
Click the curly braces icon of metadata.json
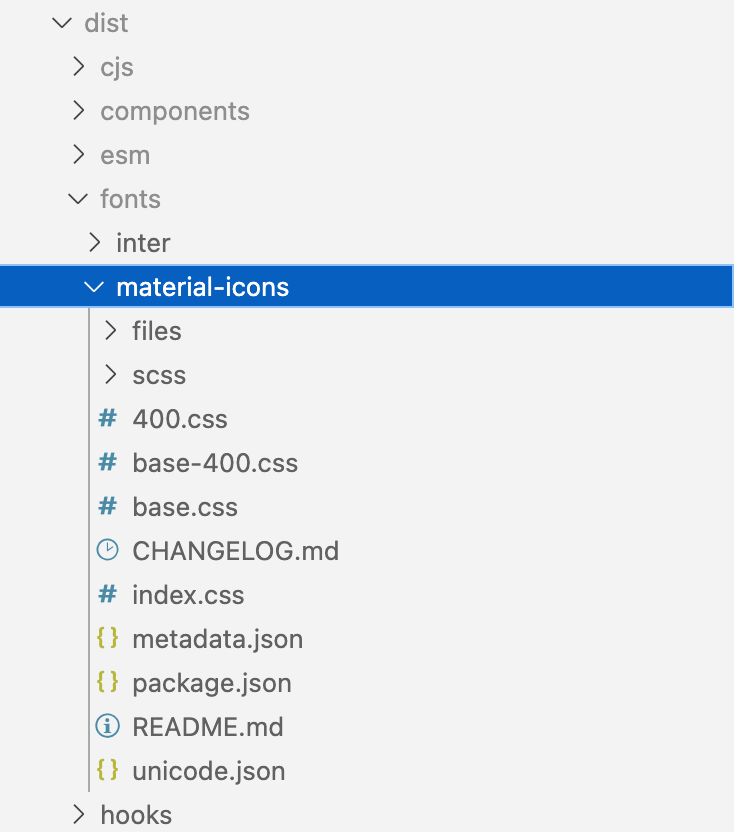[108, 638]
